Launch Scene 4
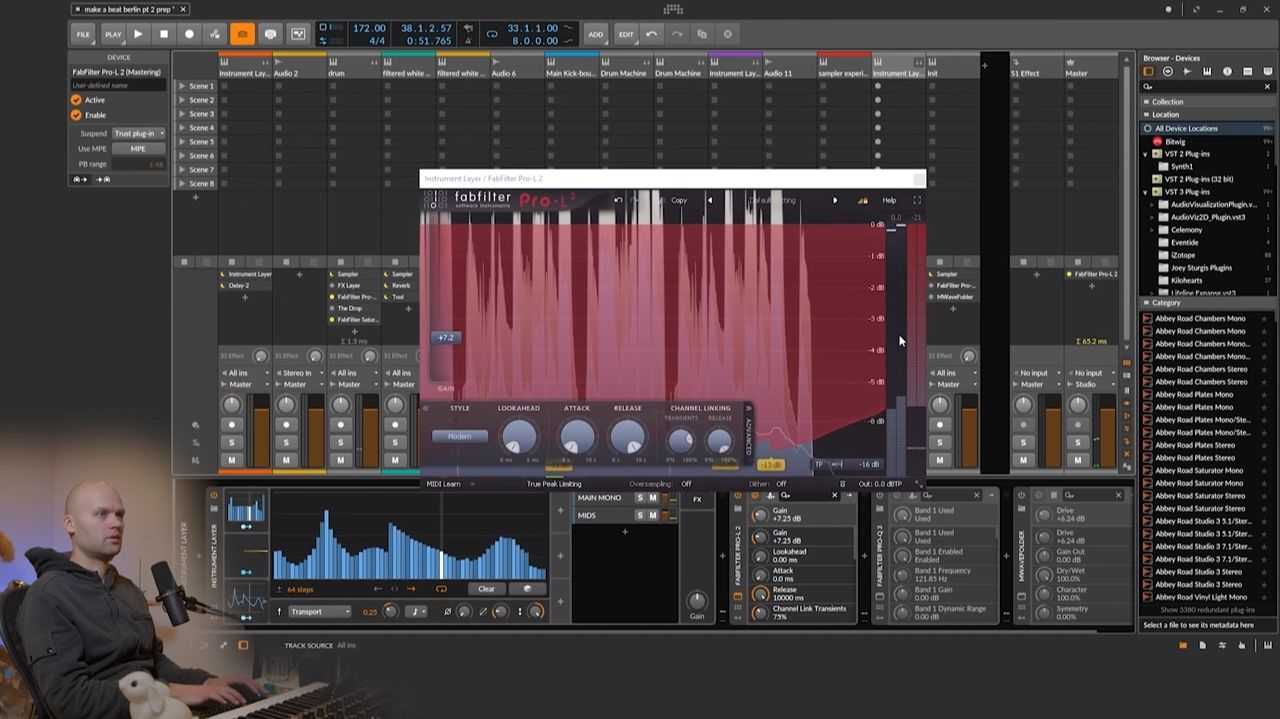The image size is (1280, 719). (183, 128)
